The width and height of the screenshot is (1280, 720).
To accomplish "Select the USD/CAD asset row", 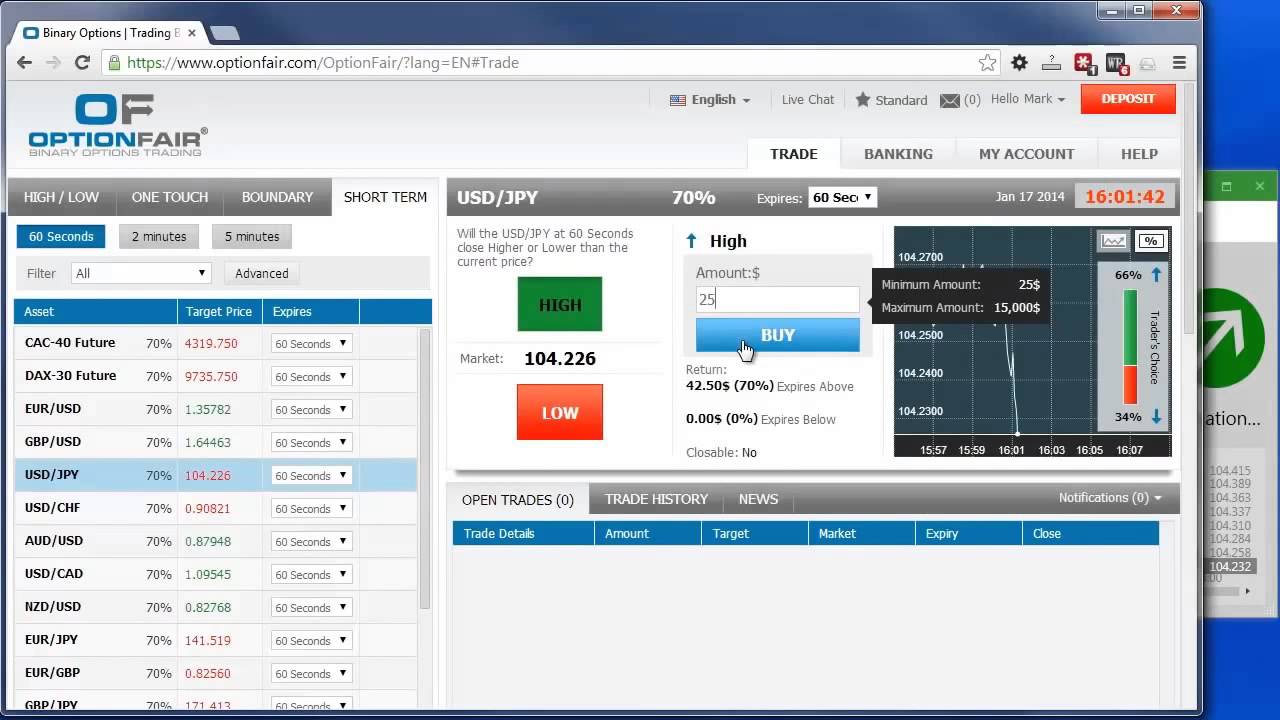I will (x=215, y=574).
